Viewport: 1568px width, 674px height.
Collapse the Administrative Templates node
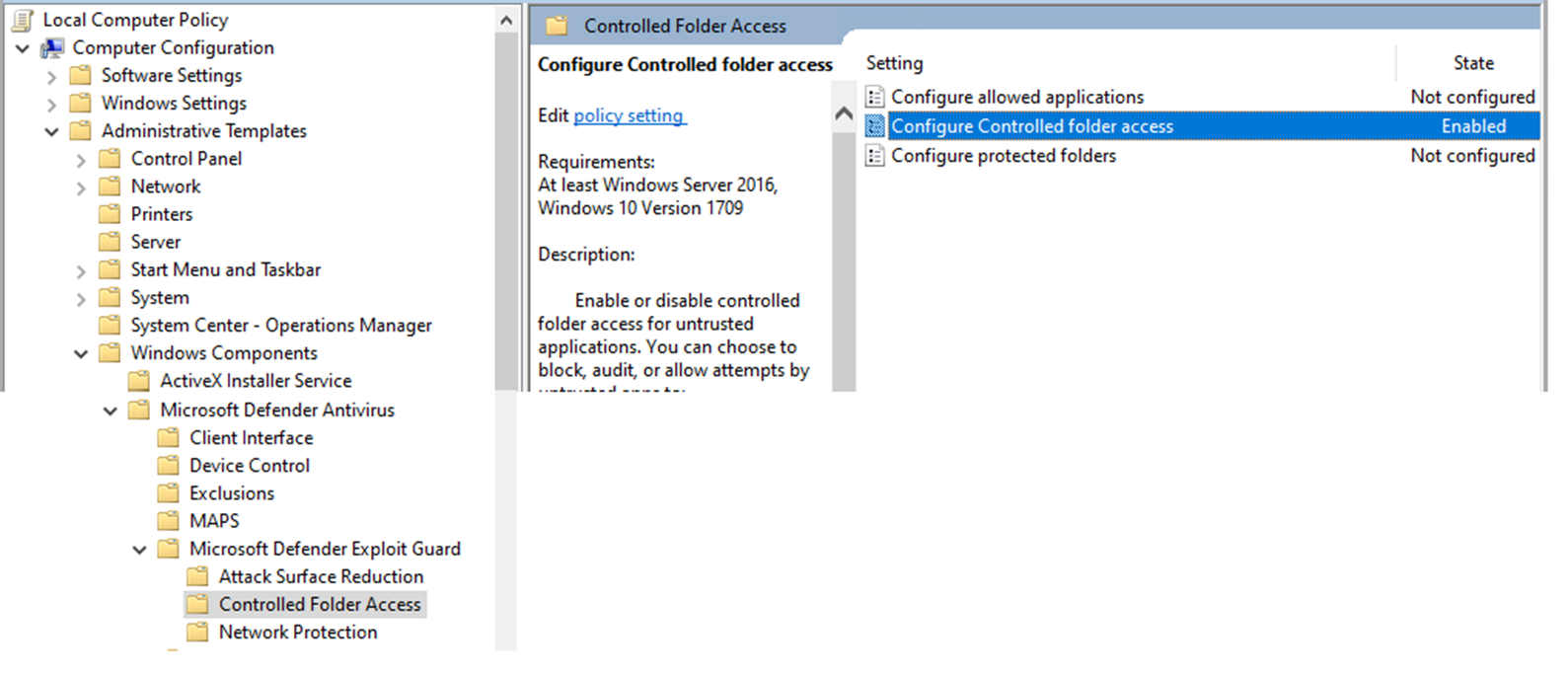point(51,131)
